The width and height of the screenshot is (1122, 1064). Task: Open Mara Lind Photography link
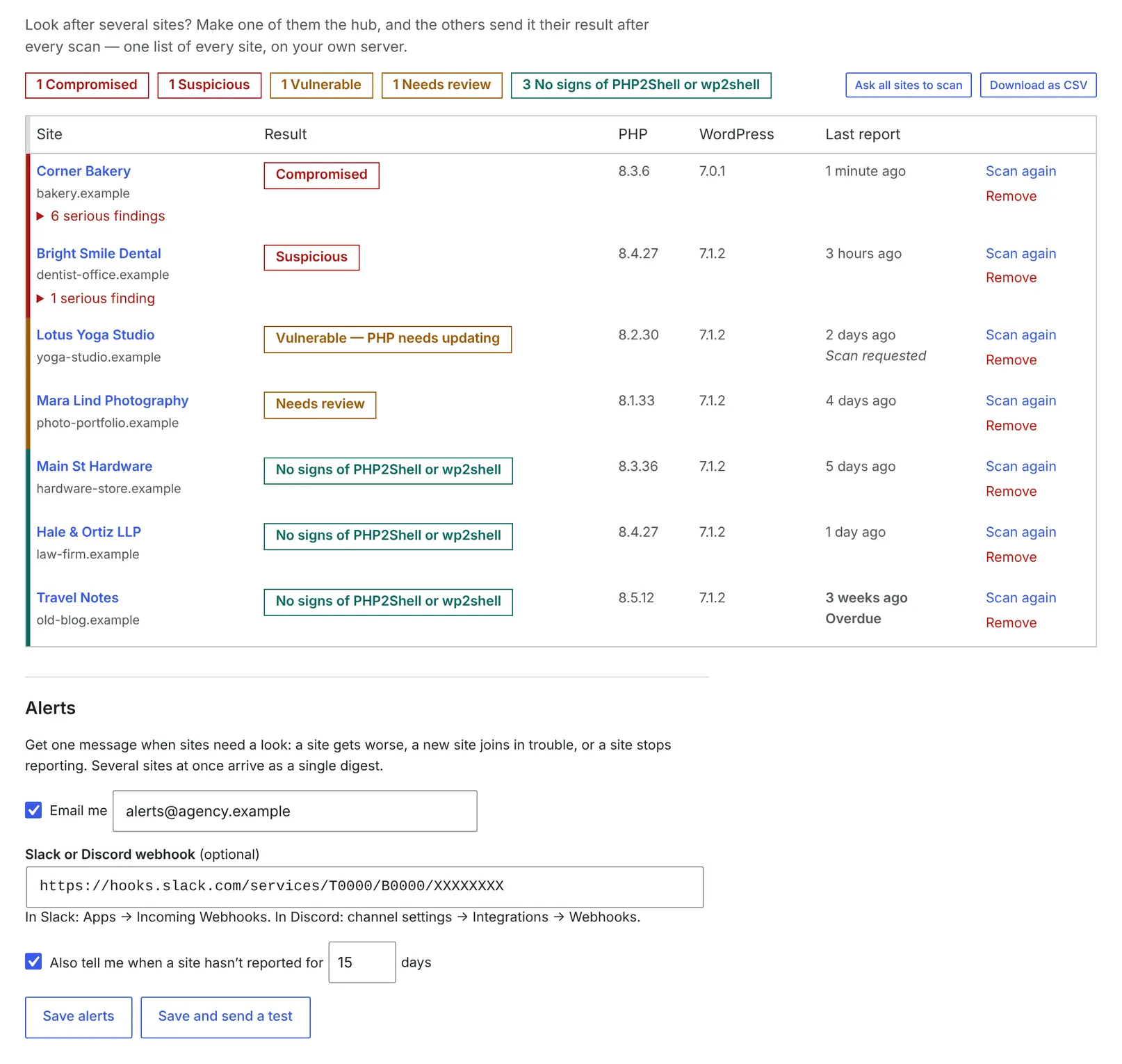click(113, 401)
